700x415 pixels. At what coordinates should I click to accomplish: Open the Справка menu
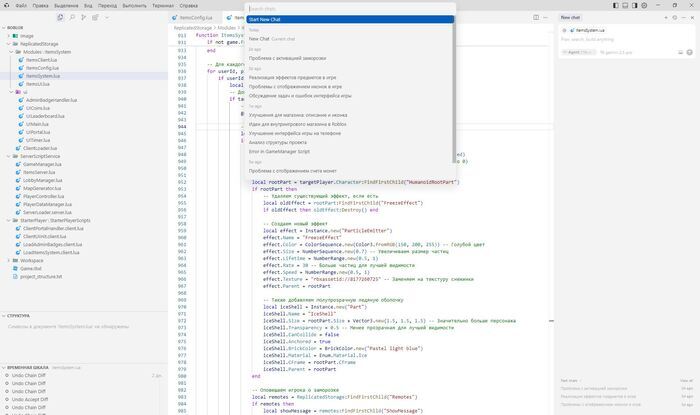pyautogui.click(x=188, y=6)
